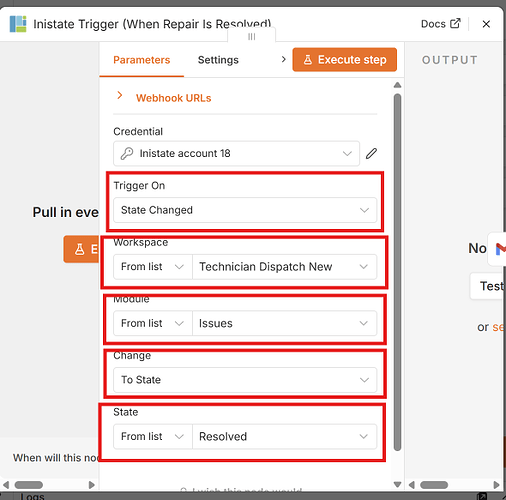Click the OUTPUT panel heading
This screenshot has width=506, height=500.
click(450, 60)
